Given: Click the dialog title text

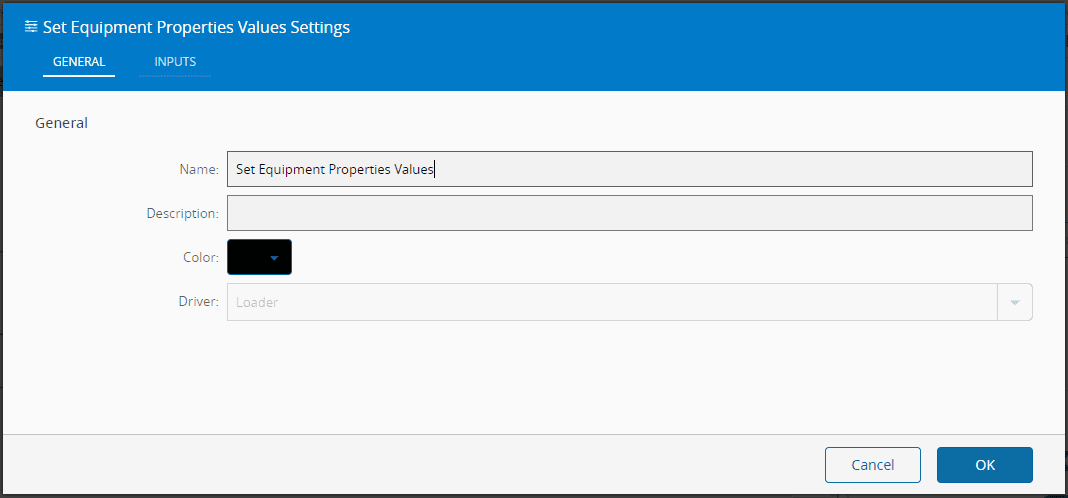Looking at the screenshot, I should [x=196, y=28].
